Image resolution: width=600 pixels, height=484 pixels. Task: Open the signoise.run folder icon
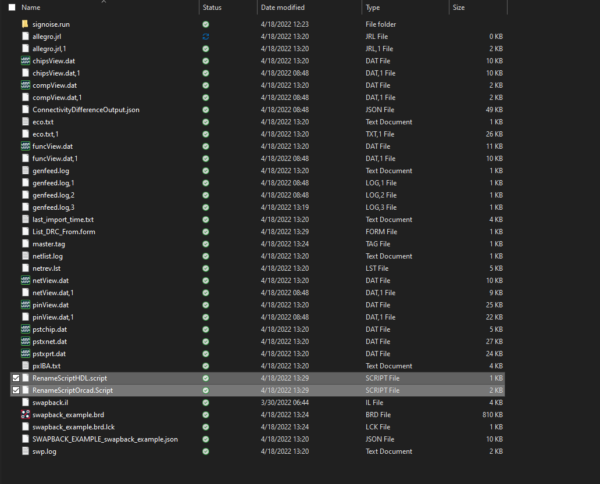(25, 23)
